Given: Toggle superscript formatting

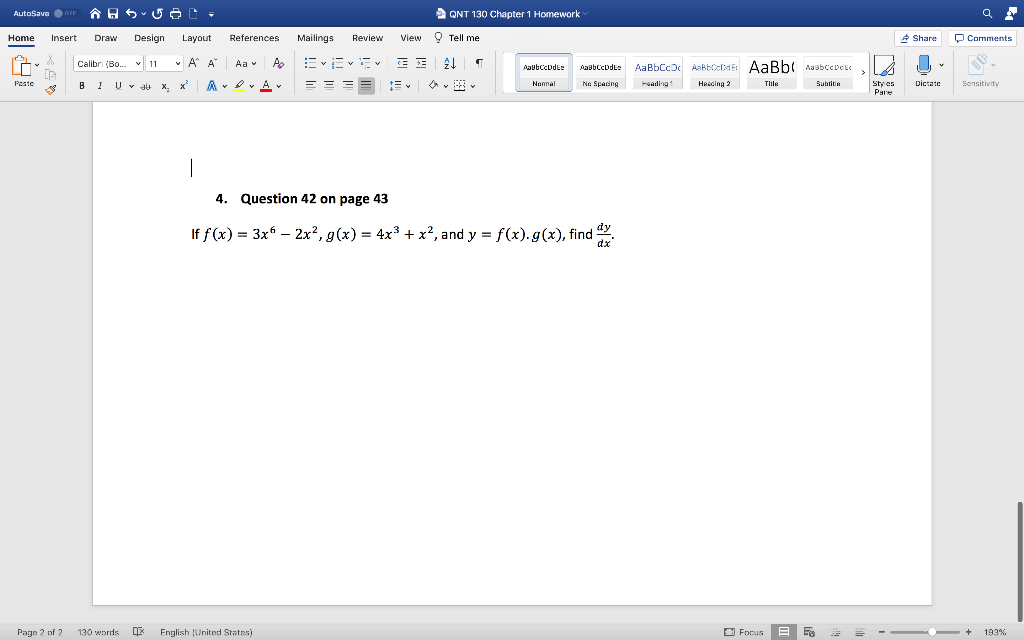Looking at the screenshot, I should [182, 86].
